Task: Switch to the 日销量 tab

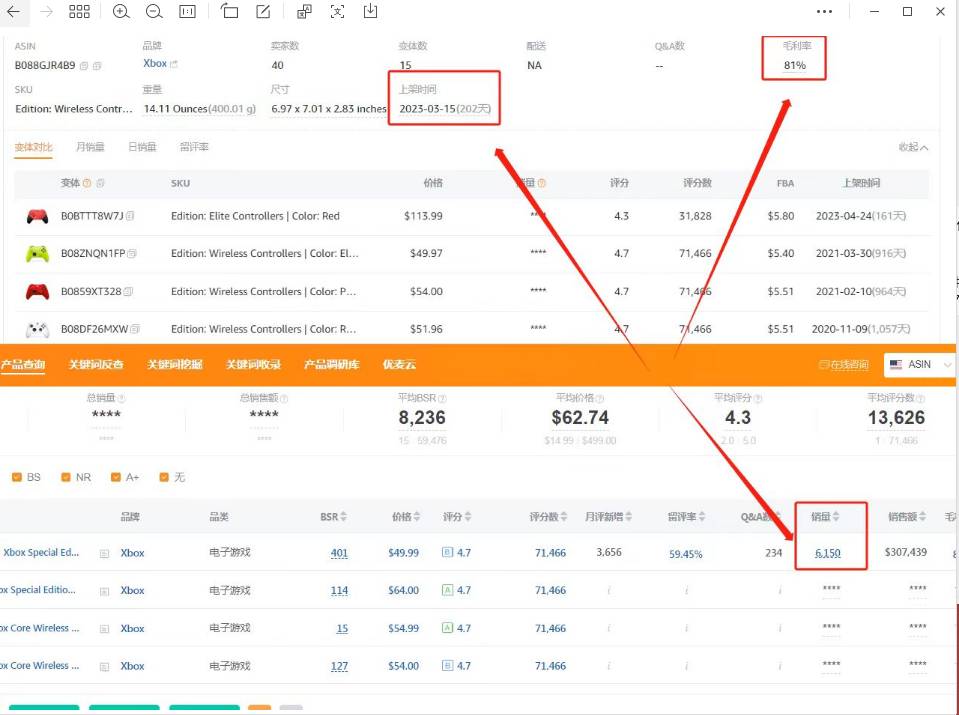Action: (x=142, y=147)
